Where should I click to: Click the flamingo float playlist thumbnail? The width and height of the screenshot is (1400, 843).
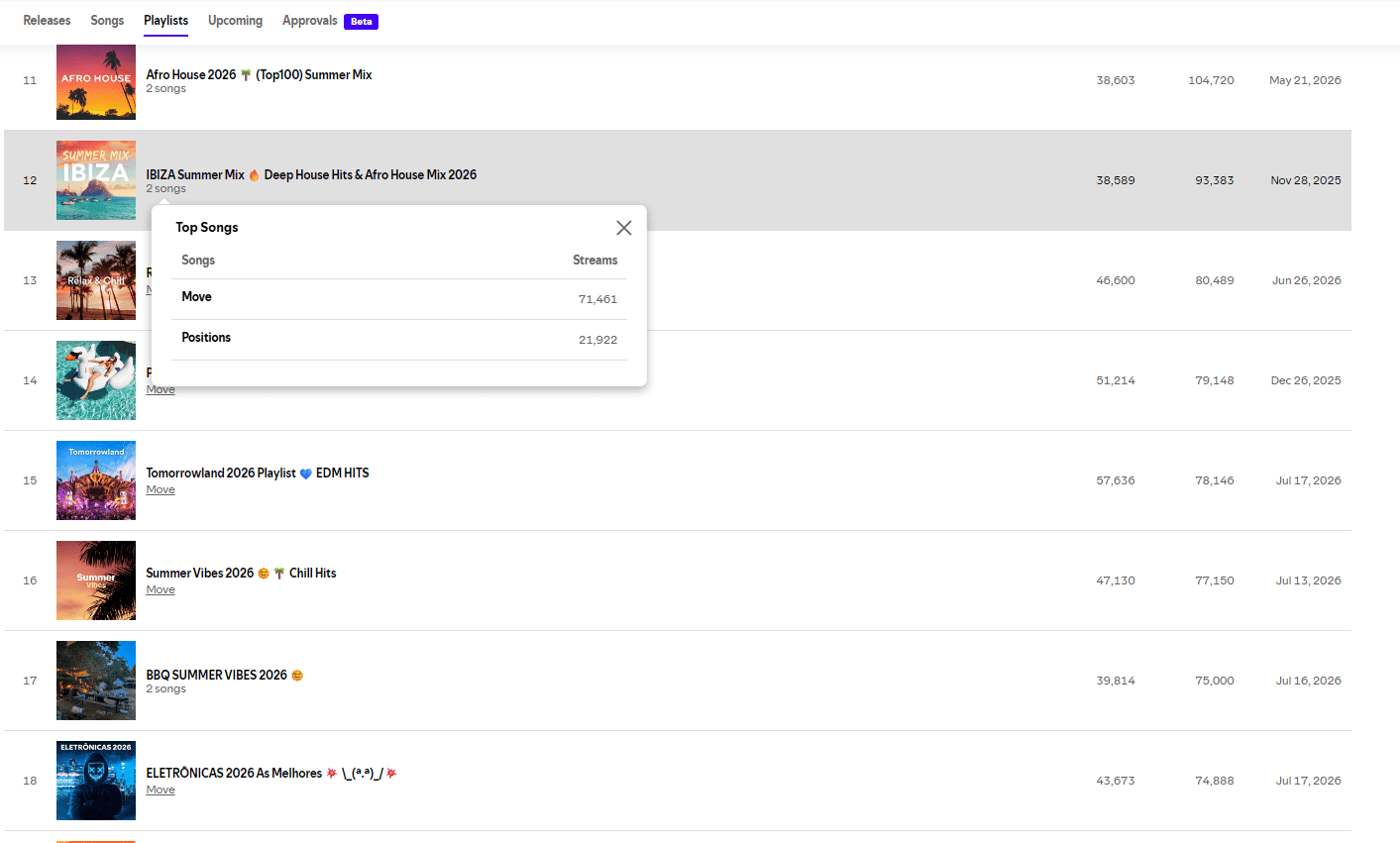(96, 380)
